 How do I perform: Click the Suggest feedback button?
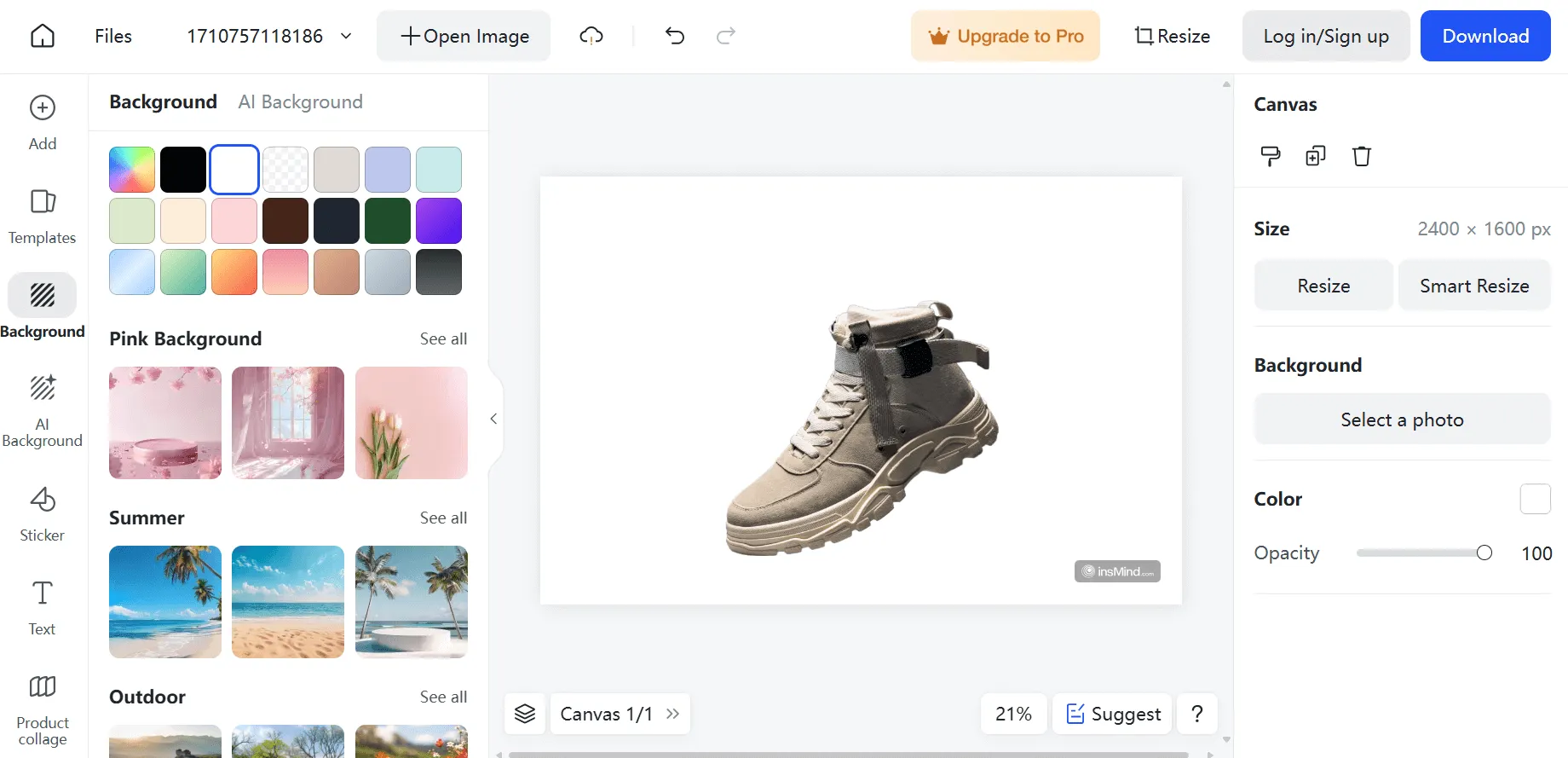click(x=1113, y=714)
